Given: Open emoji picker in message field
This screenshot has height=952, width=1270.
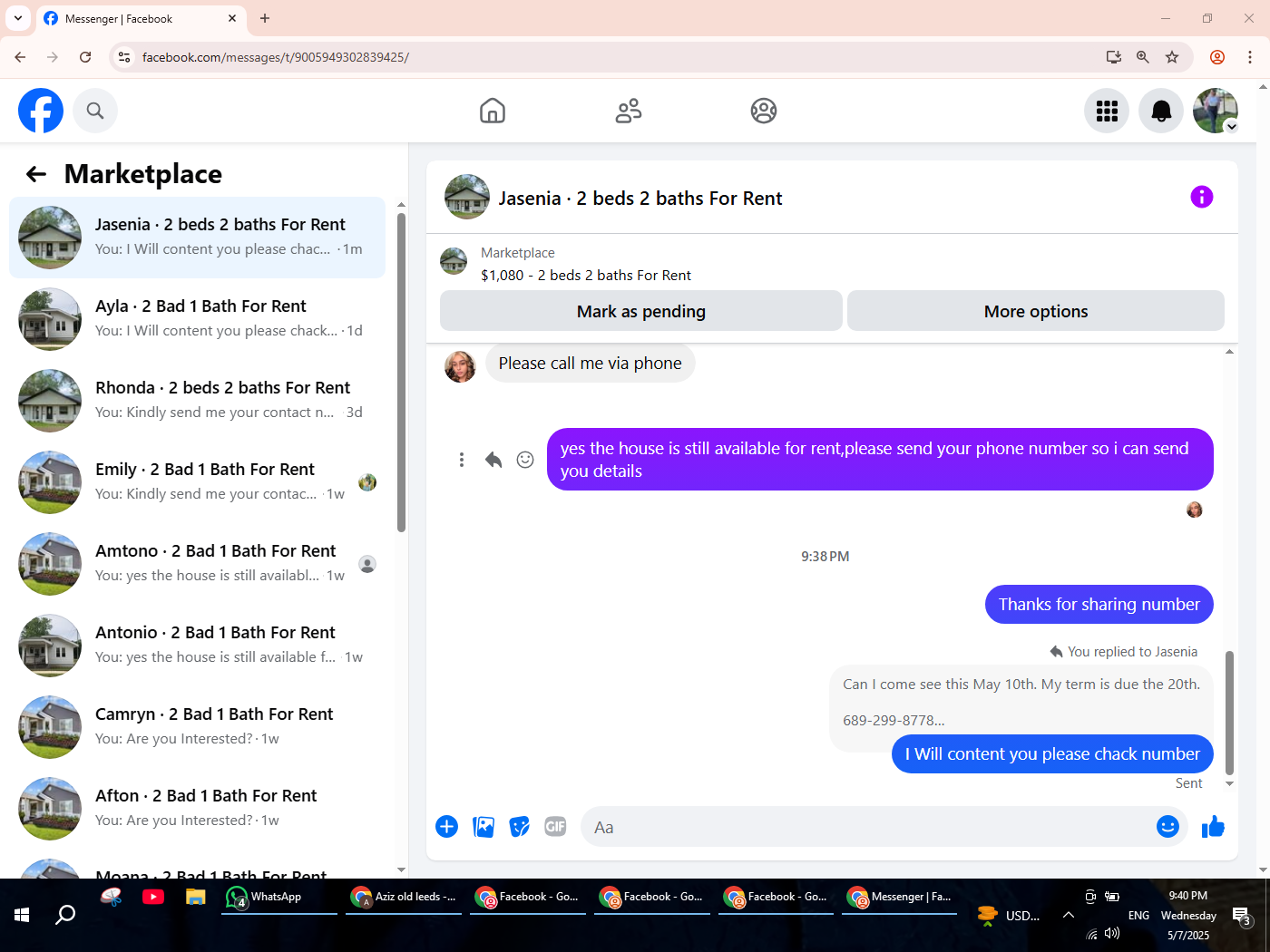Looking at the screenshot, I should 1168,827.
